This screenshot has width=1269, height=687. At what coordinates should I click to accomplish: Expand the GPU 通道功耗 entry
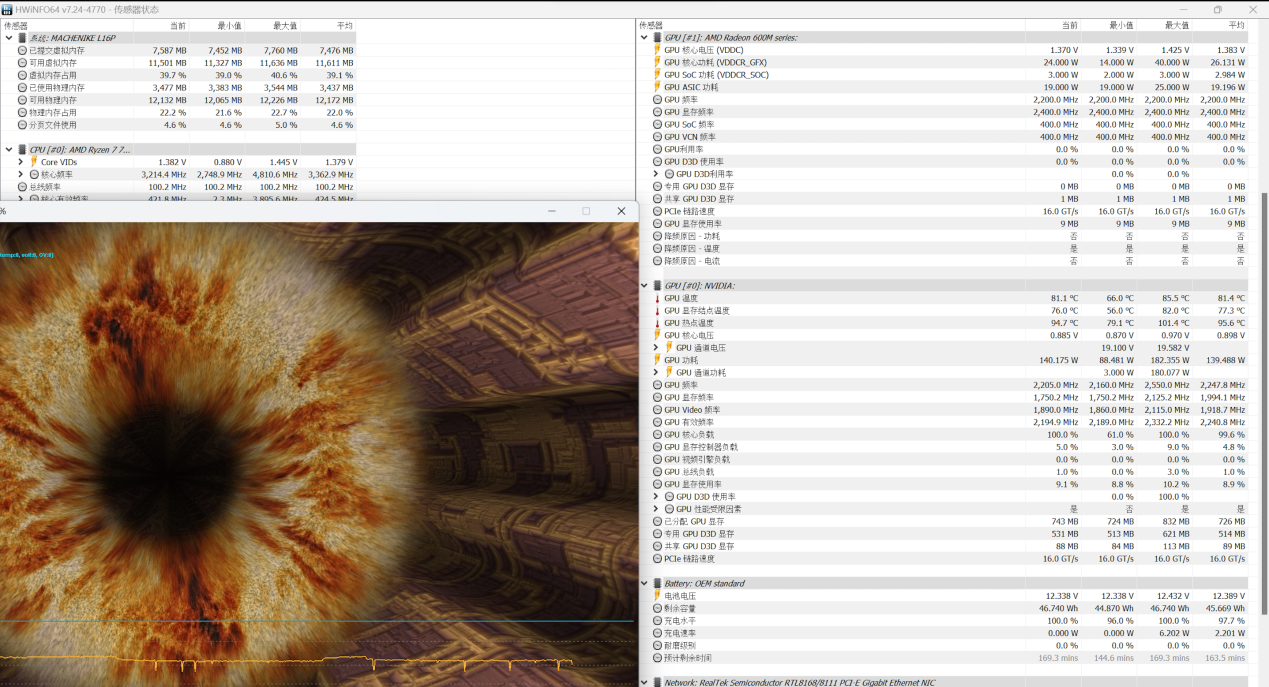tap(656, 373)
